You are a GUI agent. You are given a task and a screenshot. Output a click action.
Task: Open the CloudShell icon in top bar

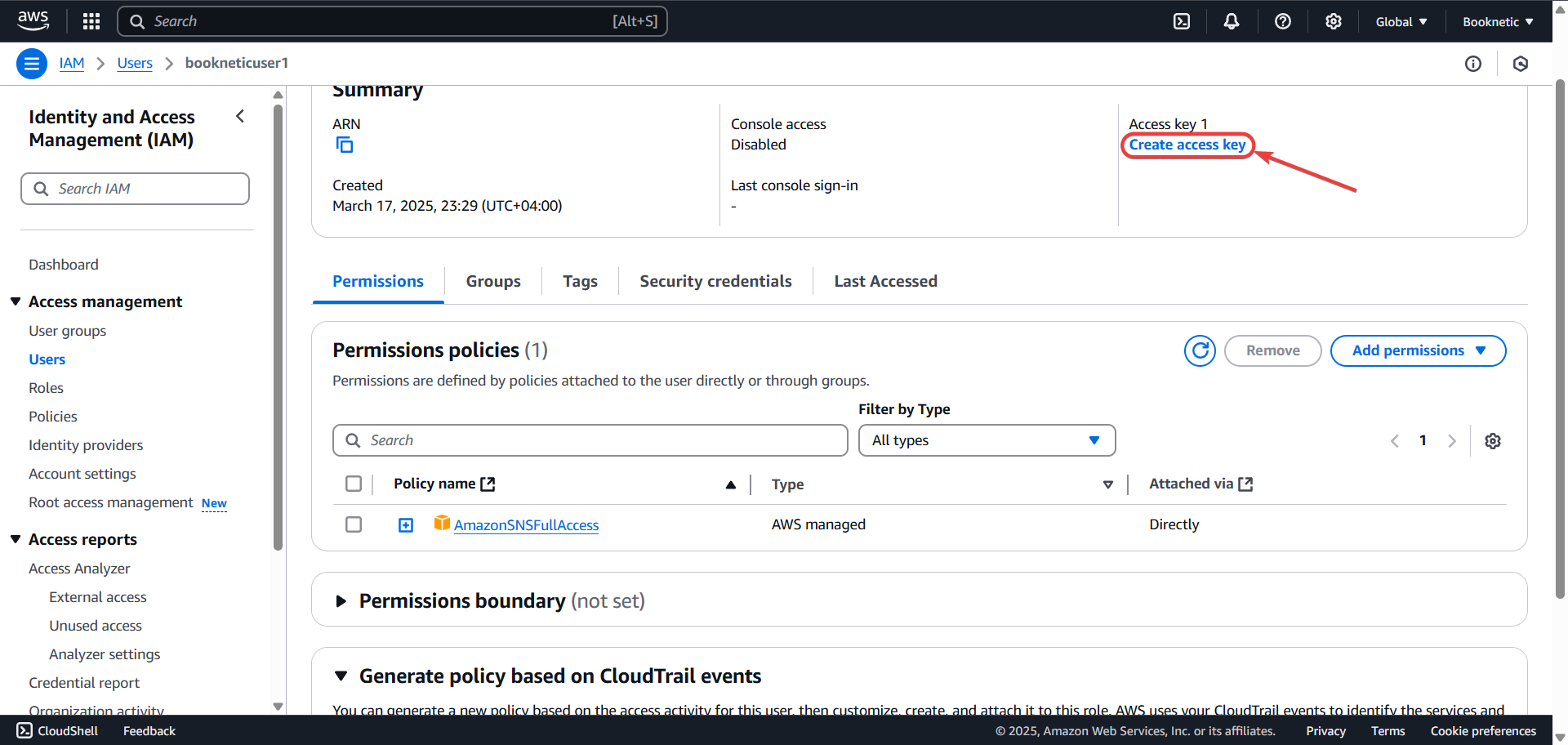click(1182, 21)
